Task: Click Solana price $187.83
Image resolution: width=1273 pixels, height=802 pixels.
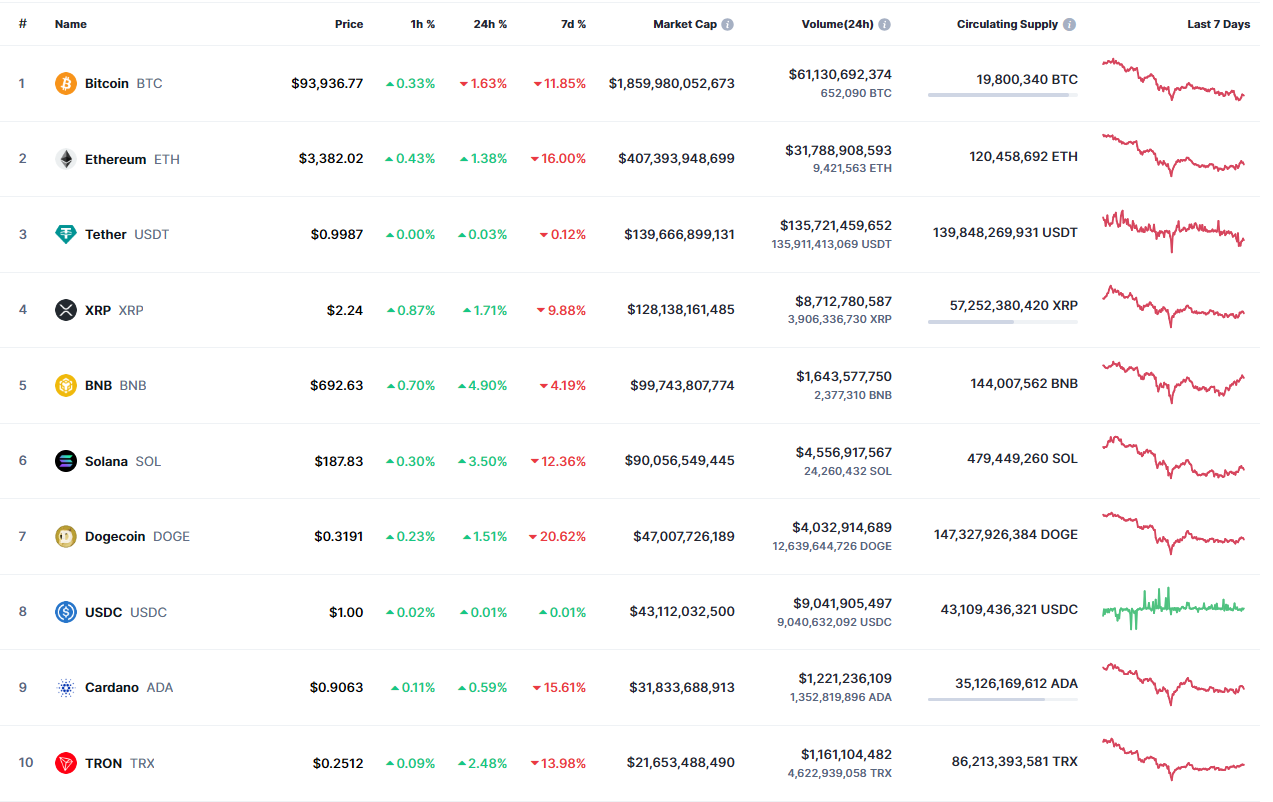Action: point(339,461)
